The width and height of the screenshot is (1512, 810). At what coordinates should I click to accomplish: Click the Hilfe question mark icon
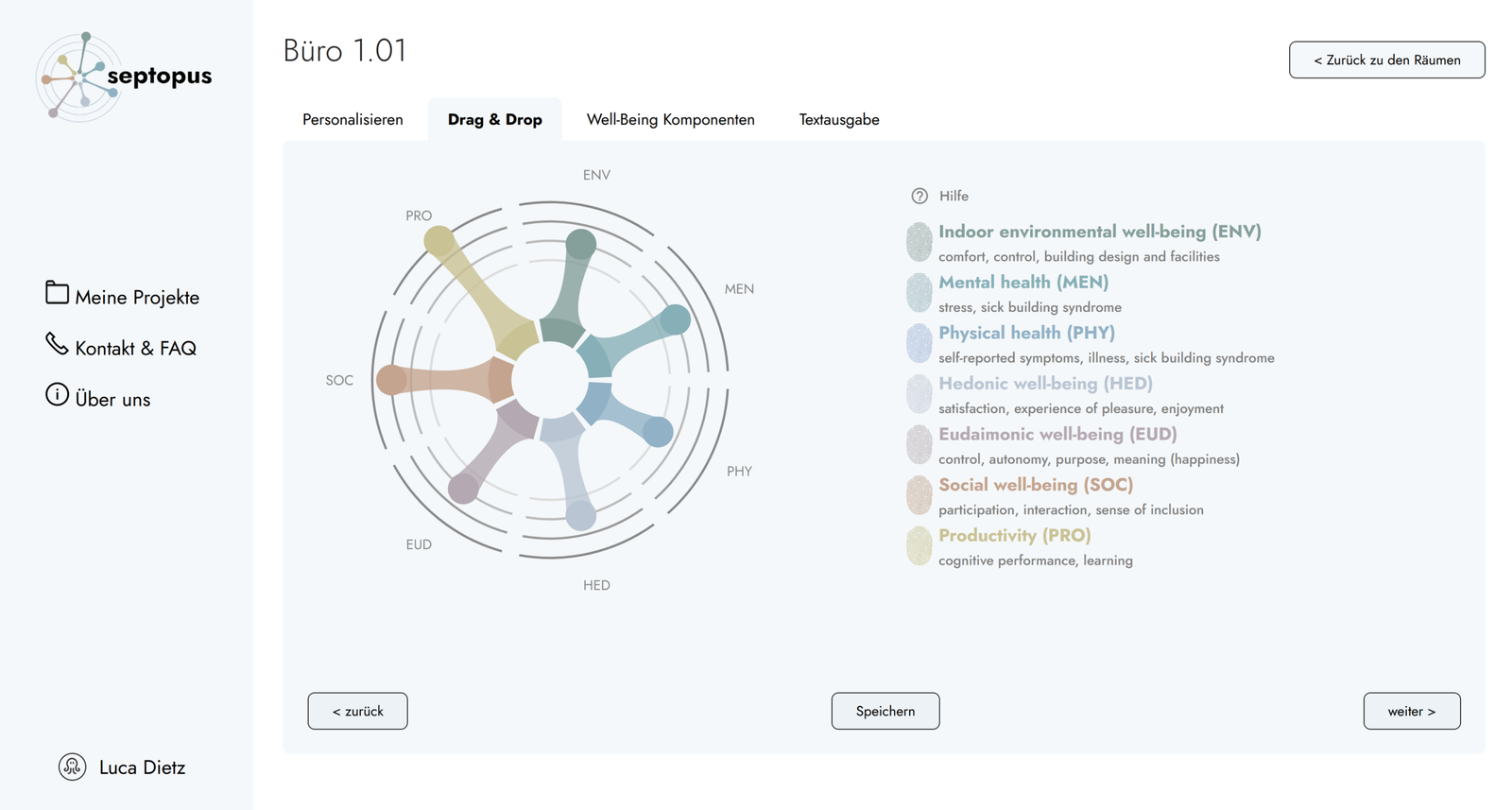919,196
